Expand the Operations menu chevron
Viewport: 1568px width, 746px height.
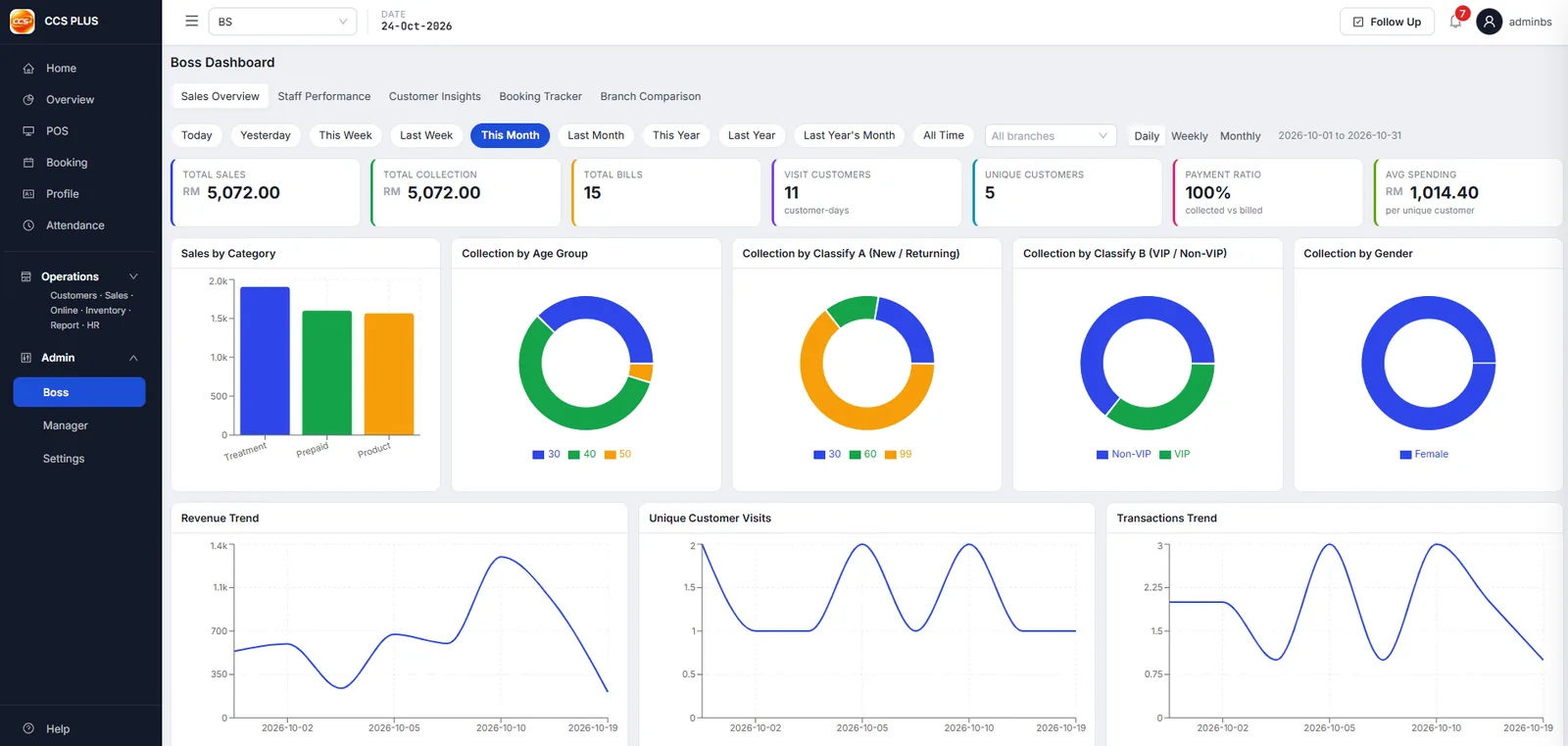coord(133,276)
